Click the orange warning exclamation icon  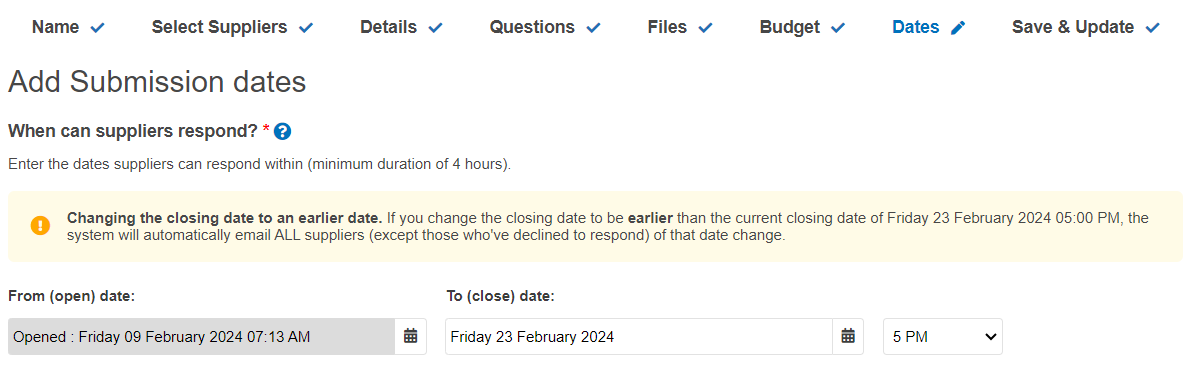(40, 225)
